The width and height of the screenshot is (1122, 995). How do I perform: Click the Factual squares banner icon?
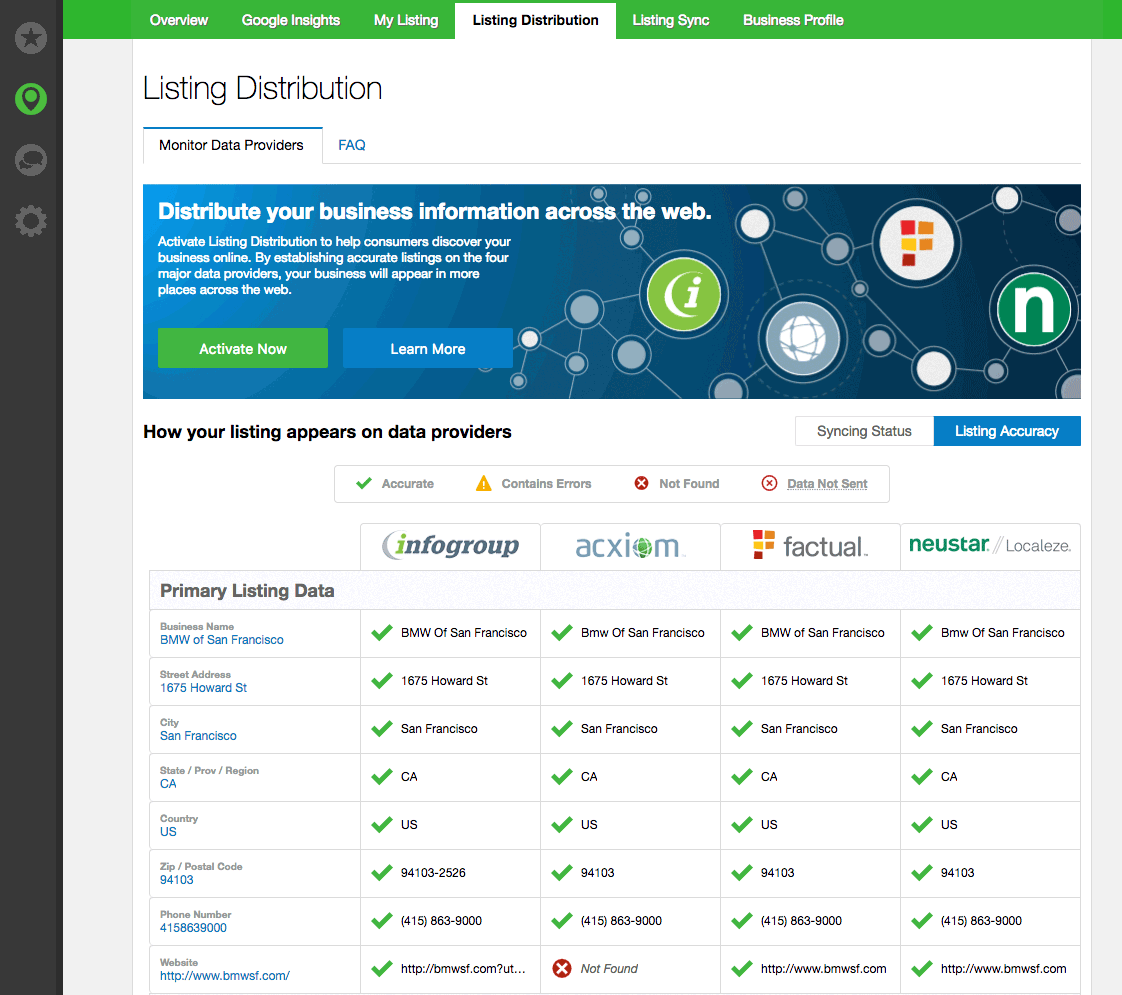click(x=917, y=243)
